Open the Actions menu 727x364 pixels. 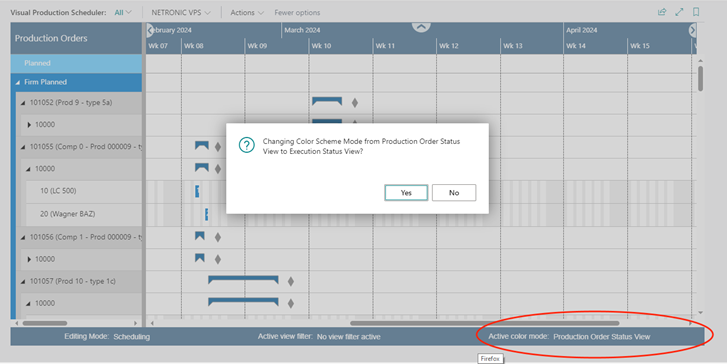(247, 13)
